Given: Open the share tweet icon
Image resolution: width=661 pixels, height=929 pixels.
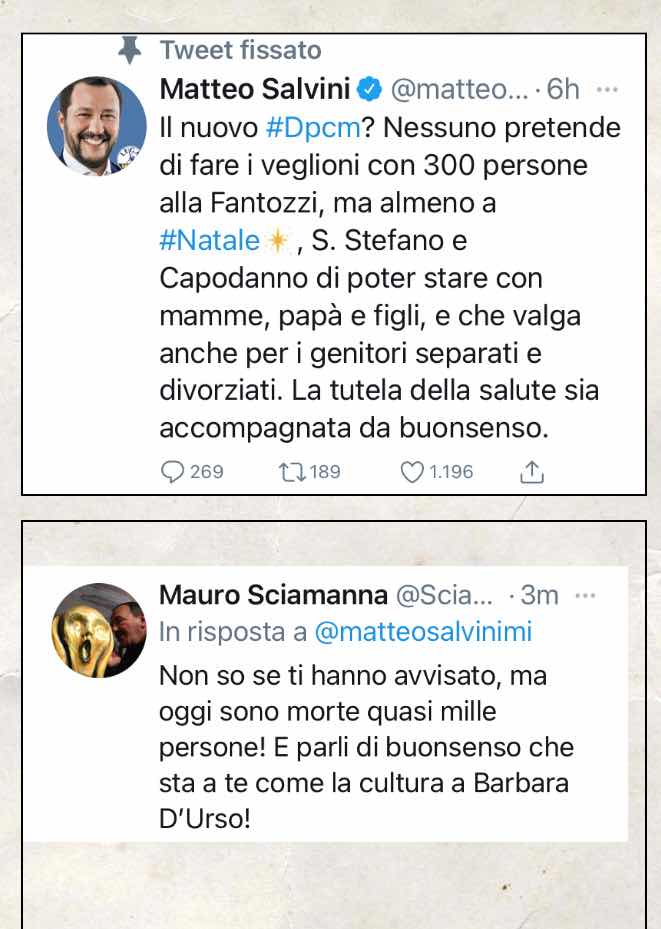Looking at the screenshot, I should click(x=532, y=472).
